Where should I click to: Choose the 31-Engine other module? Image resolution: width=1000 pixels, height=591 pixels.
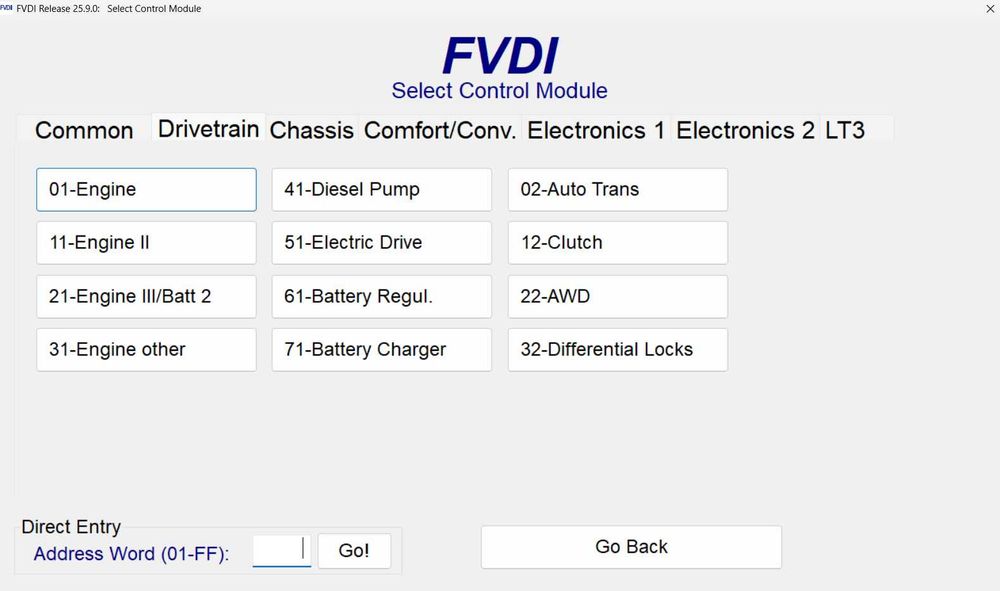(146, 350)
